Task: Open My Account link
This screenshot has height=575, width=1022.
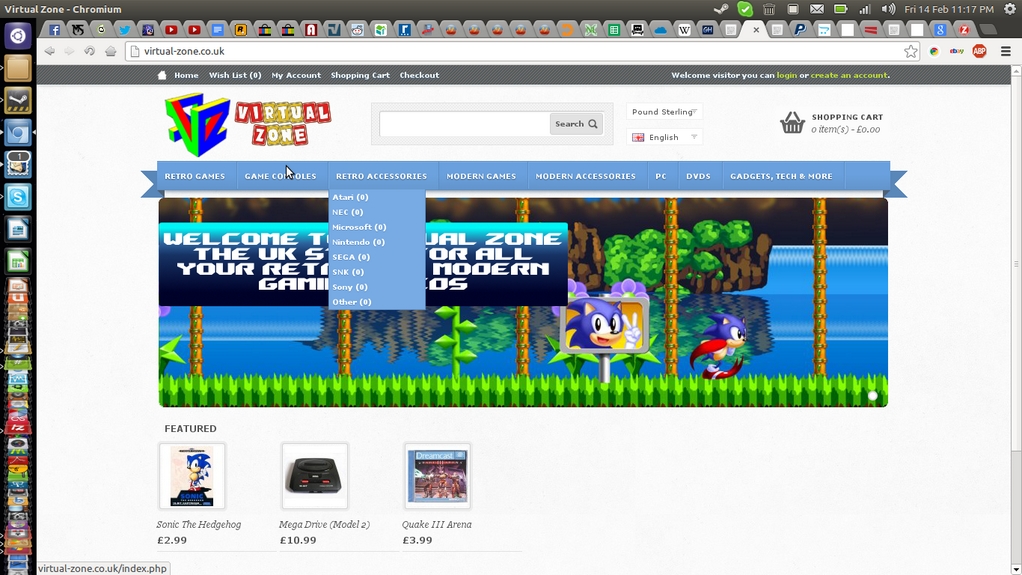Action: 296,75
